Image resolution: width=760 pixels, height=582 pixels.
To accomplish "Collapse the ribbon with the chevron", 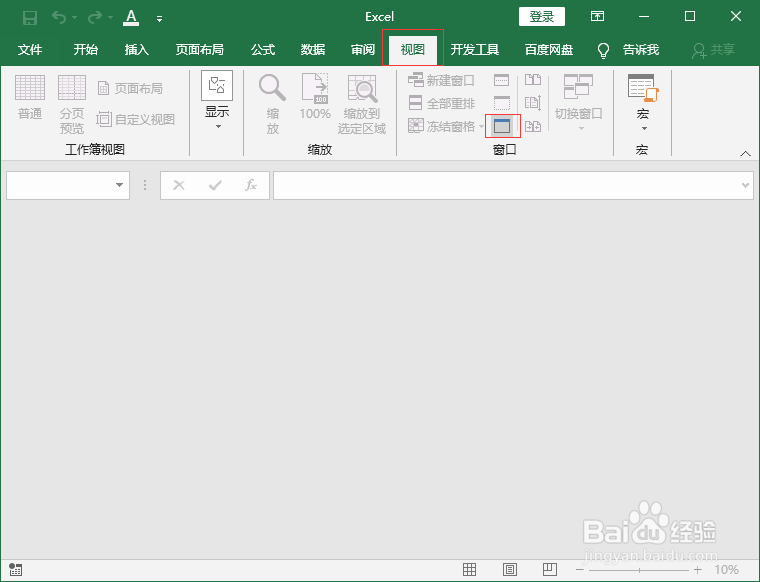I will pyautogui.click(x=745, y=153).
